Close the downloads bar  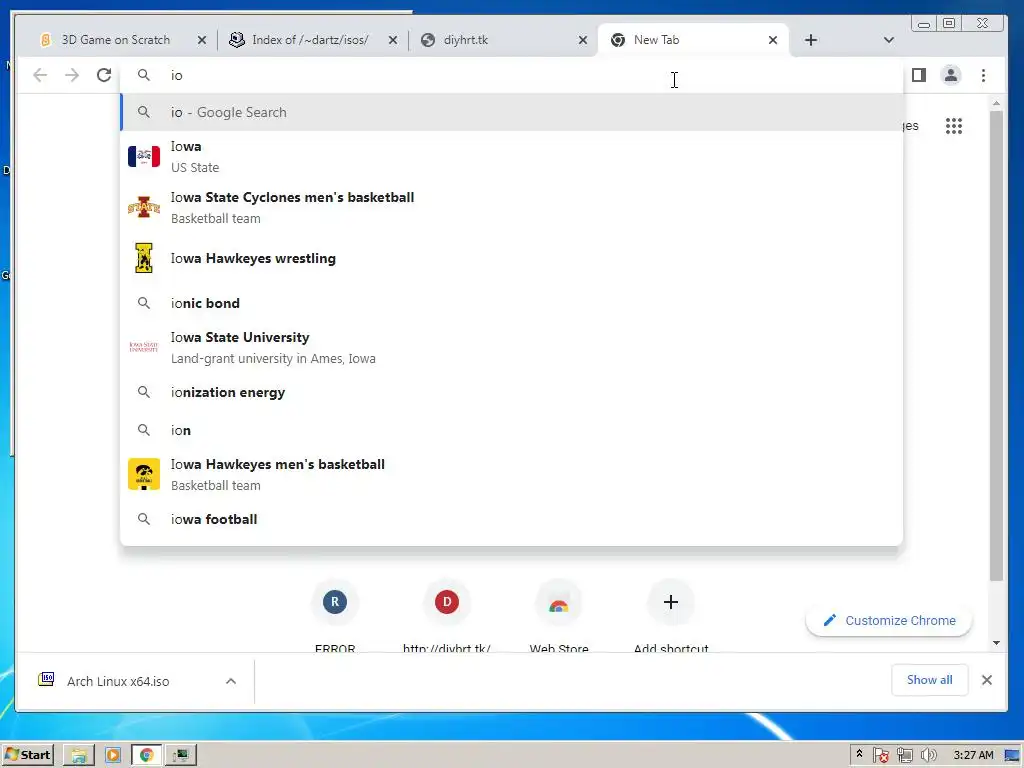[987, 680]
